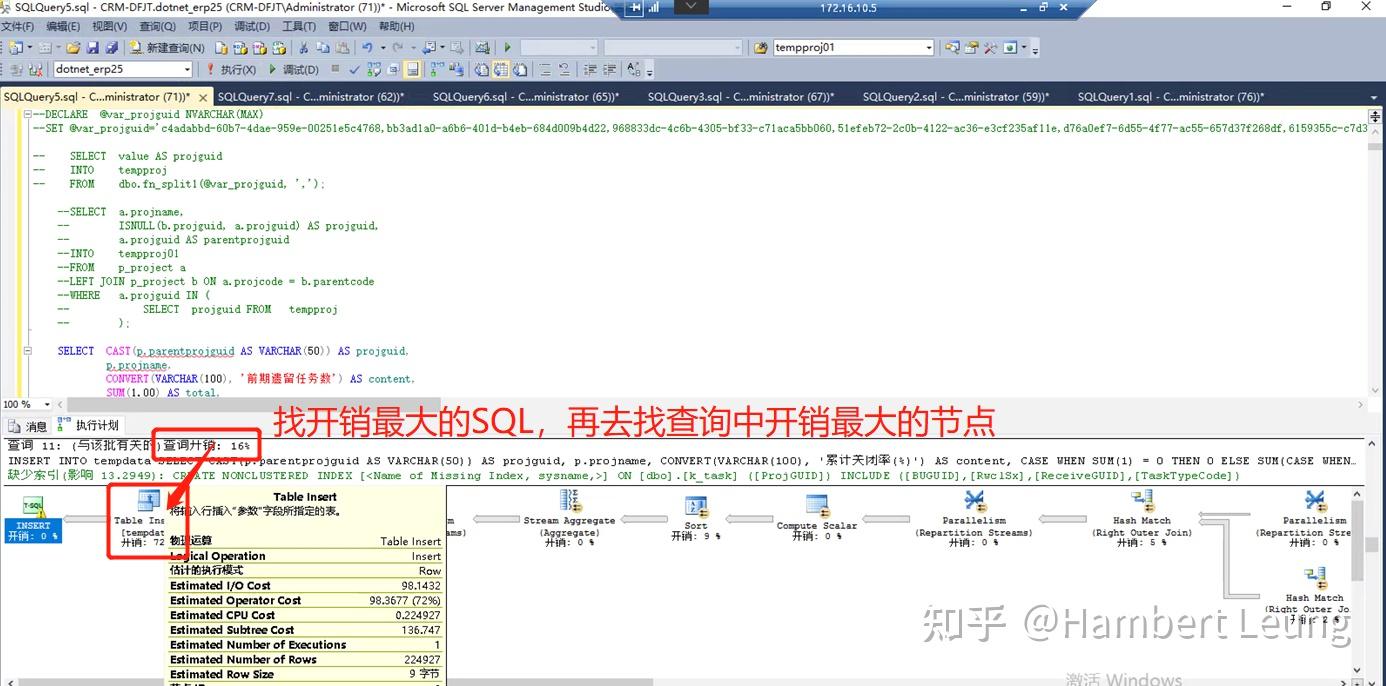Open the tempproj01 find combo box
This screenshot has width=1386, height=686.
tap(853, 47)
